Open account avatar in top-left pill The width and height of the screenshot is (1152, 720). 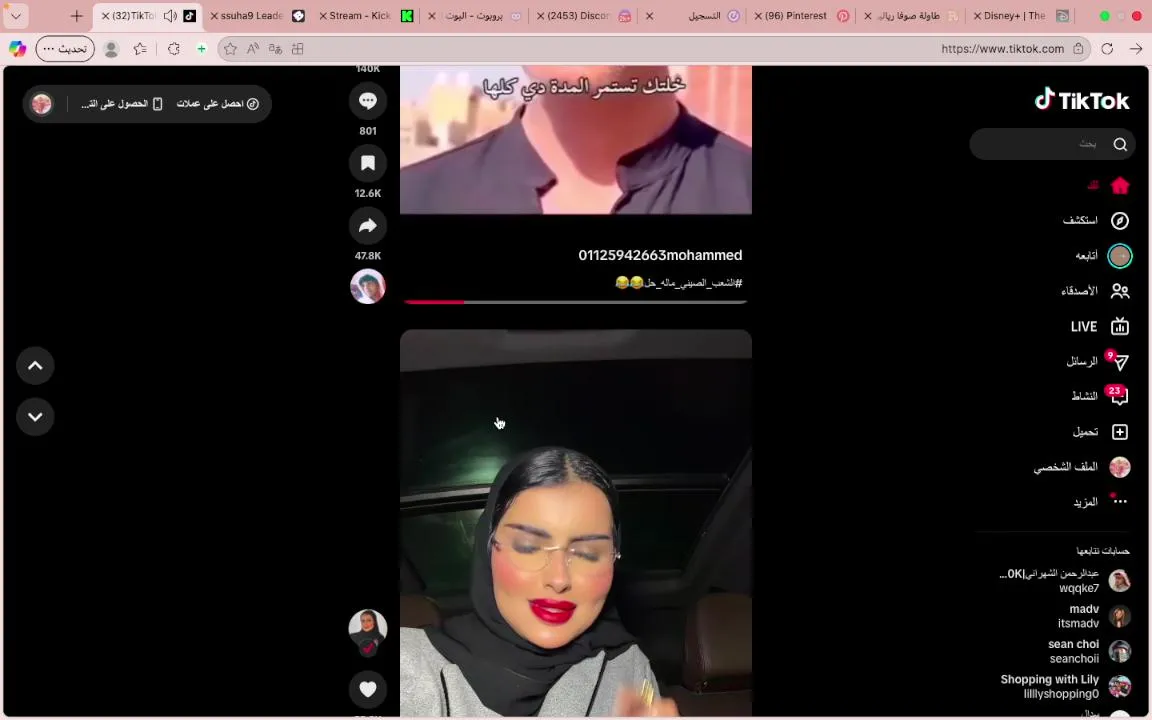[42, 104]
